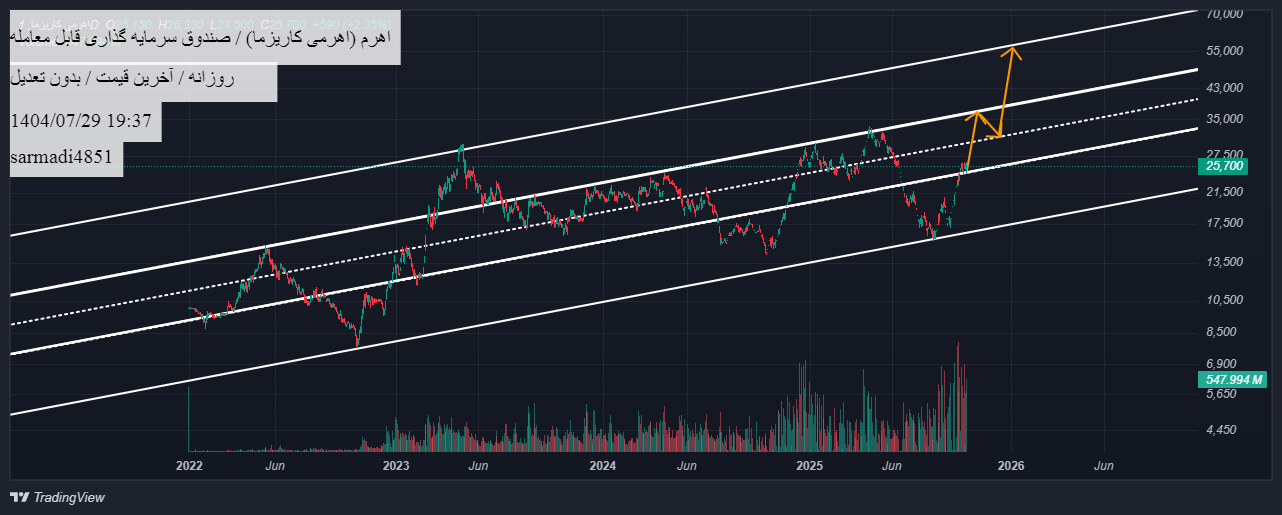Click the 2026 label on time axis
Viewport: 1282px width, 515px height.
(x=1011, y=466)
